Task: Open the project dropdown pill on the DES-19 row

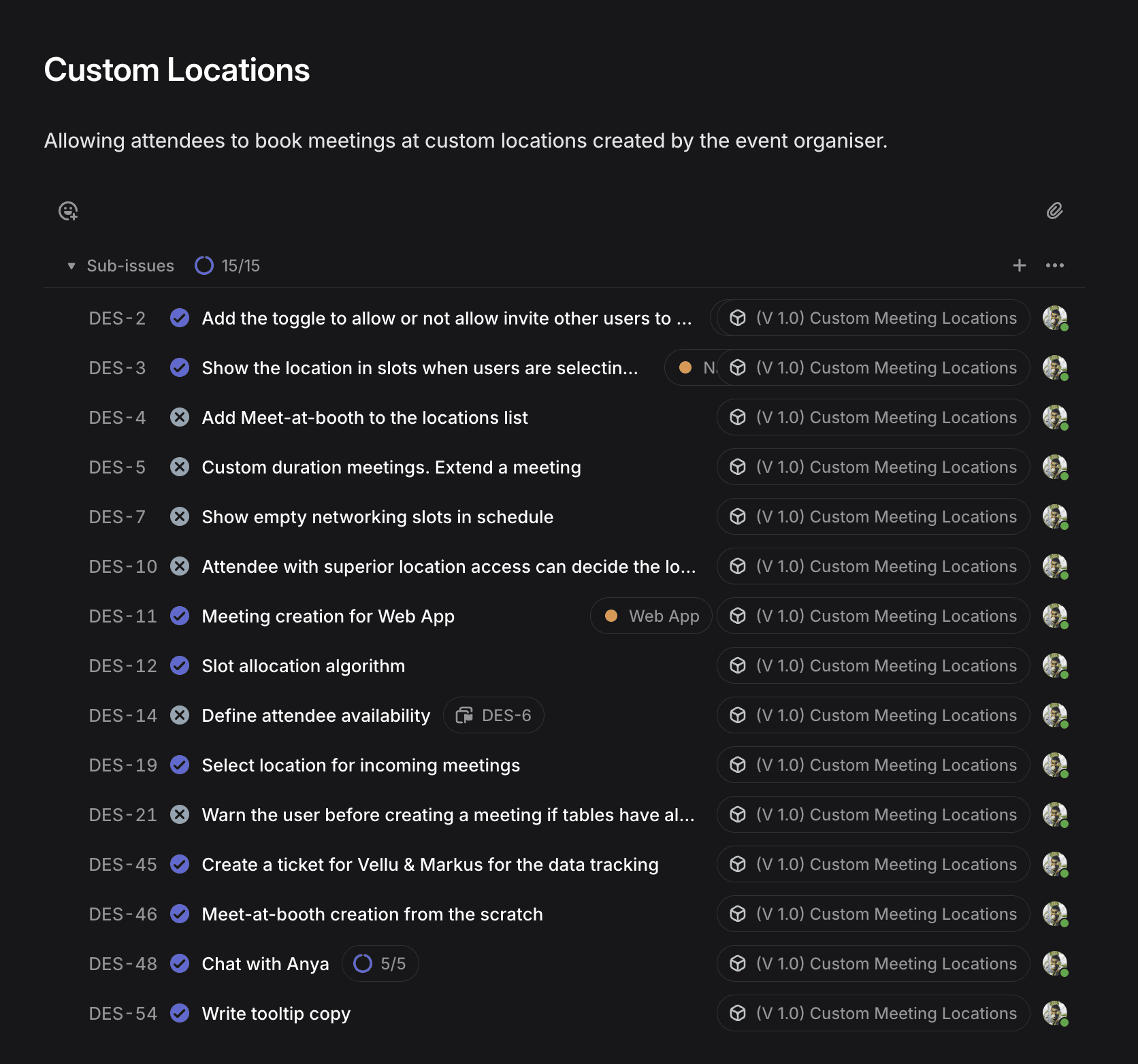Action: point(873,765)
